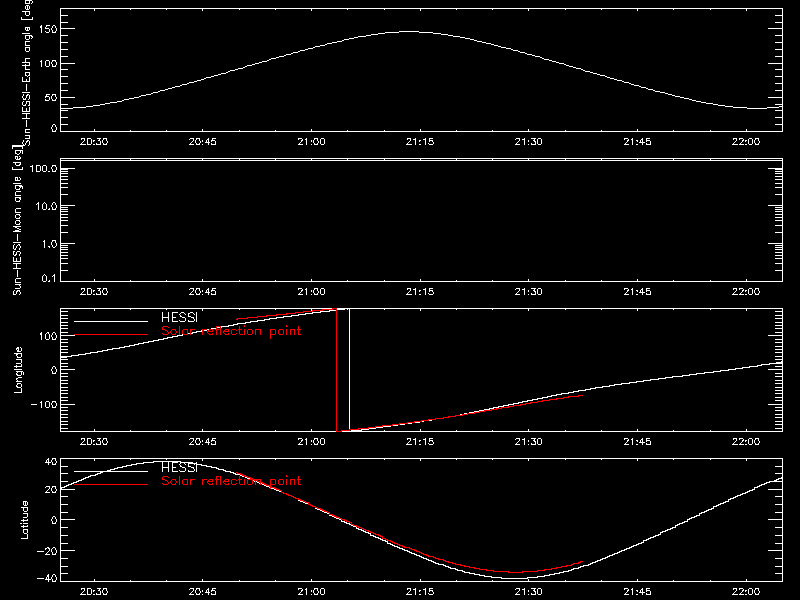Image resolution: width=800 pixels, height=600 pixels.
Task: Click the -20 tick on Latitude axis
Action: click(47, 551)
